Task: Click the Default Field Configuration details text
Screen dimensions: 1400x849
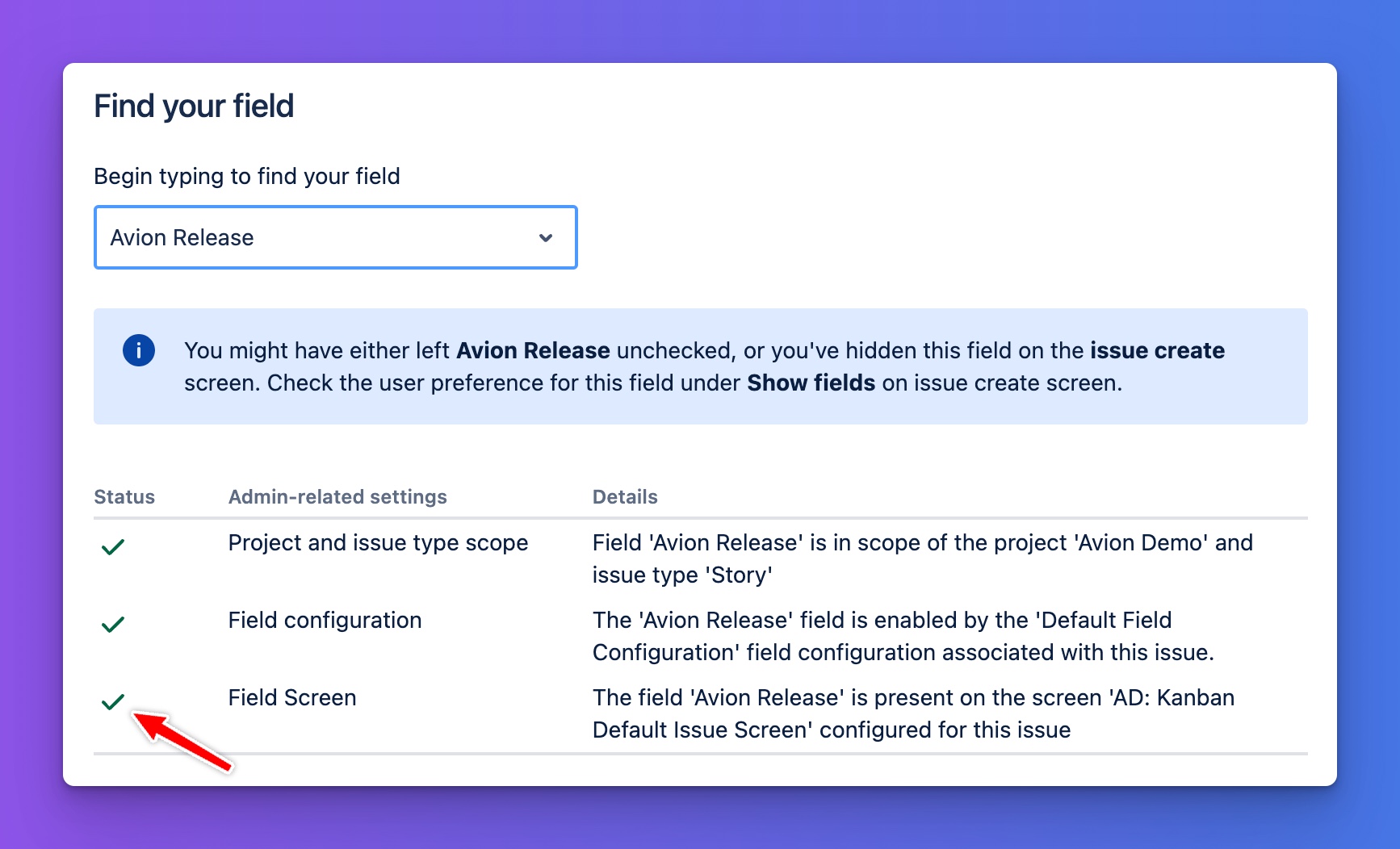Action: click(903, 637)
